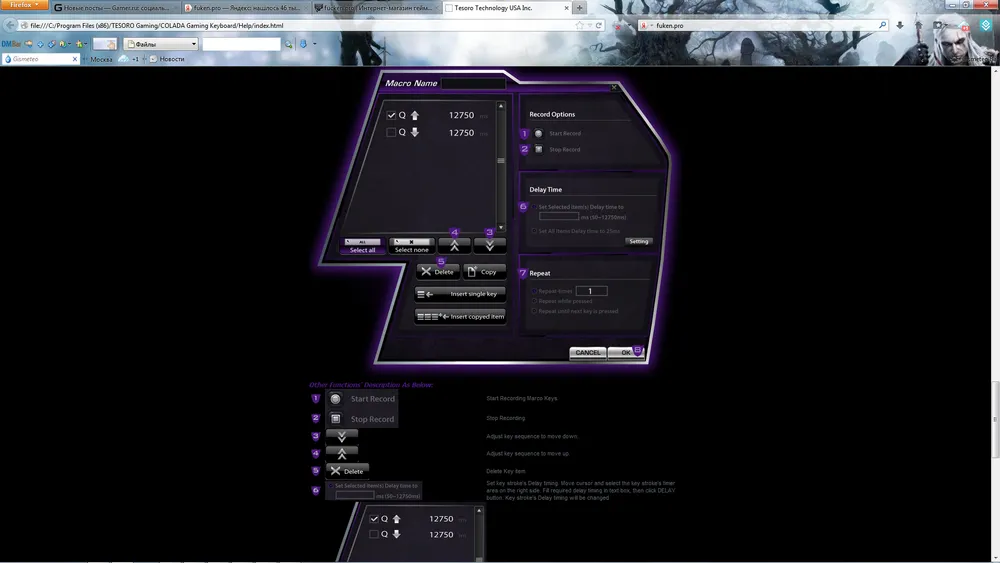This screenshot has width=1000, height=563.
Task: Click the Copy button with the page icon
Action: pyautogui.click(x=485, y=272)
